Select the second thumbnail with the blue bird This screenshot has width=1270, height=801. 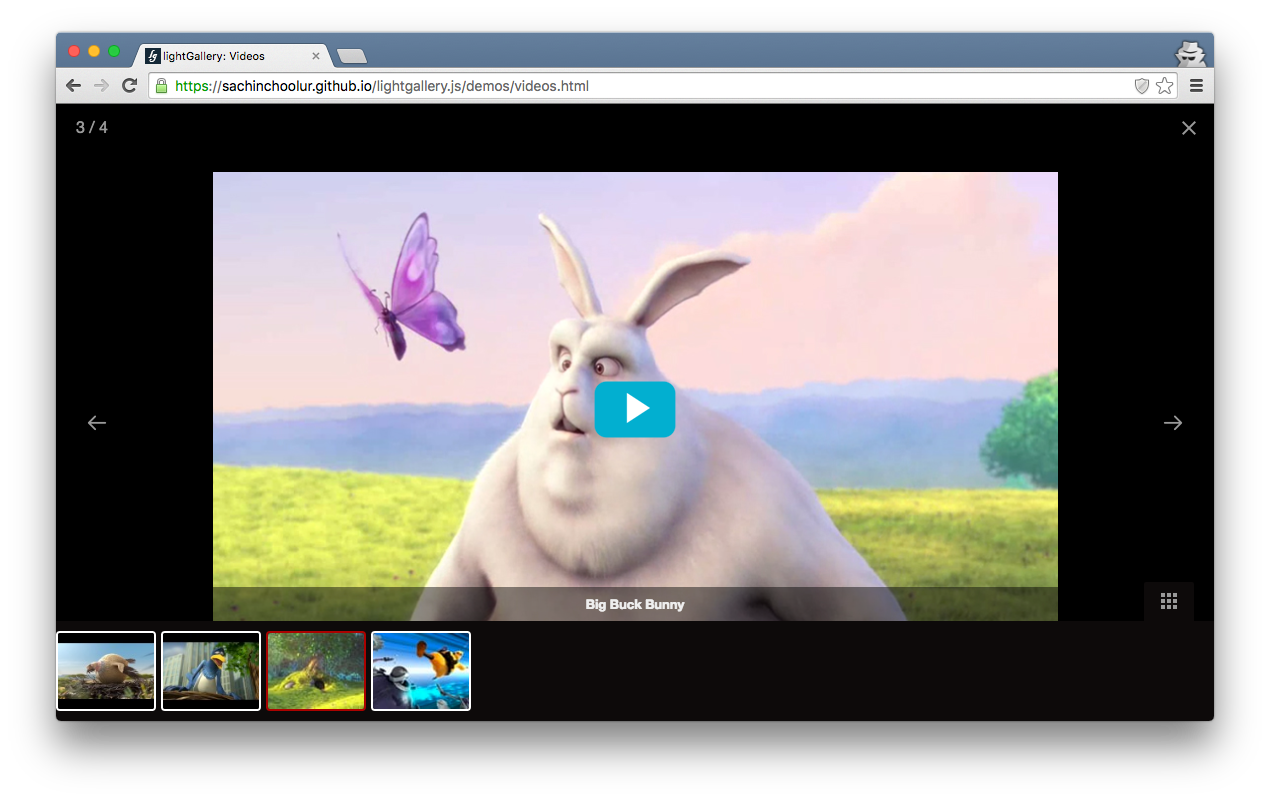[211, 671]
